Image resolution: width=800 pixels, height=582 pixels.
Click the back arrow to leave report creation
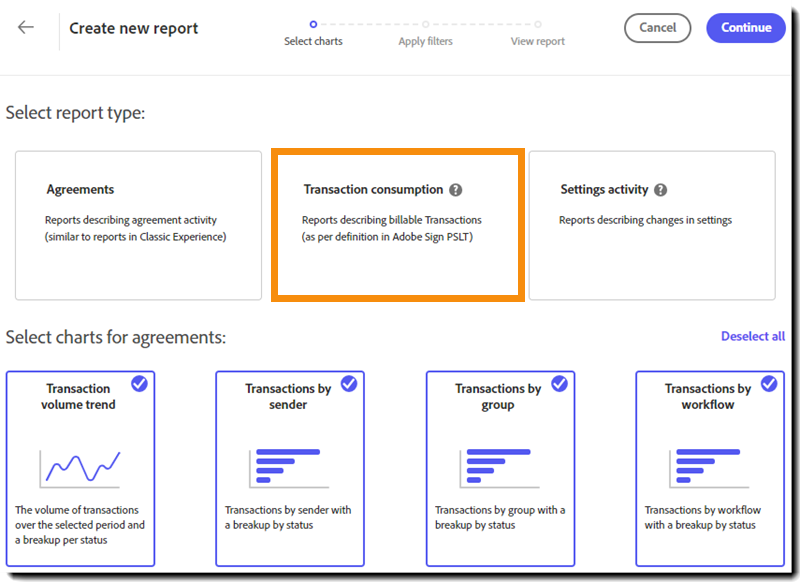pos(26,28)
